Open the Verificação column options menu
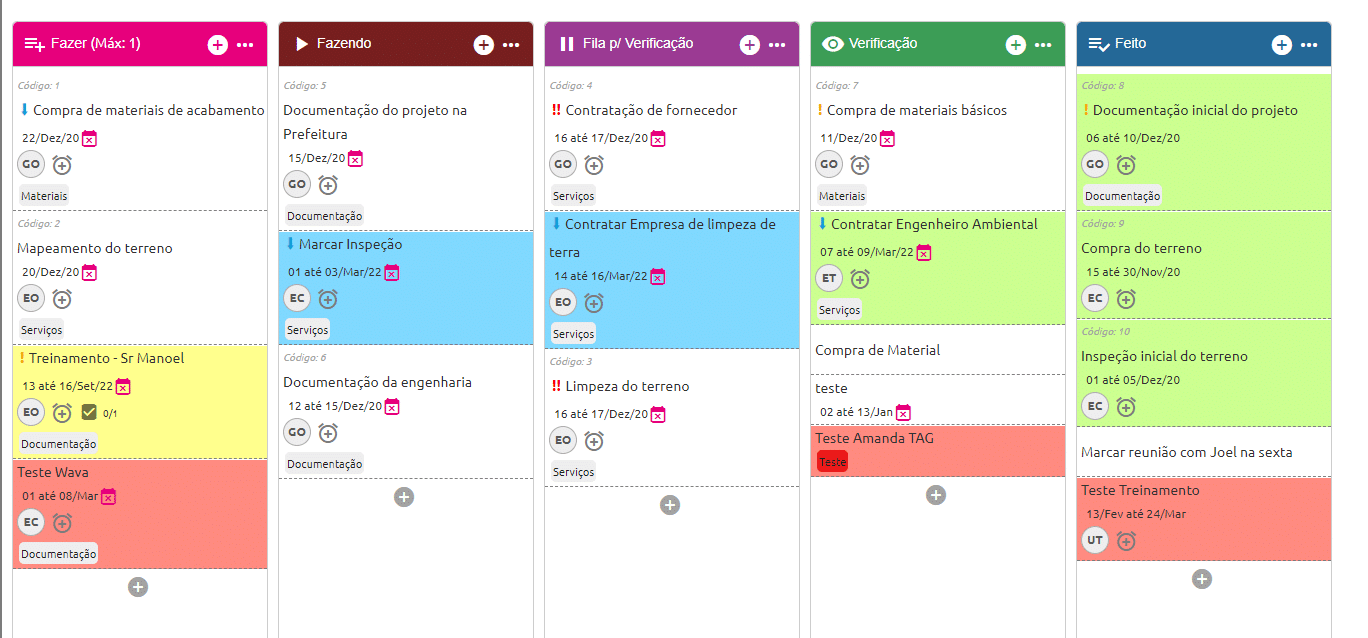The height and width of the screenshot is (638, 1368). pos(1043,44)
